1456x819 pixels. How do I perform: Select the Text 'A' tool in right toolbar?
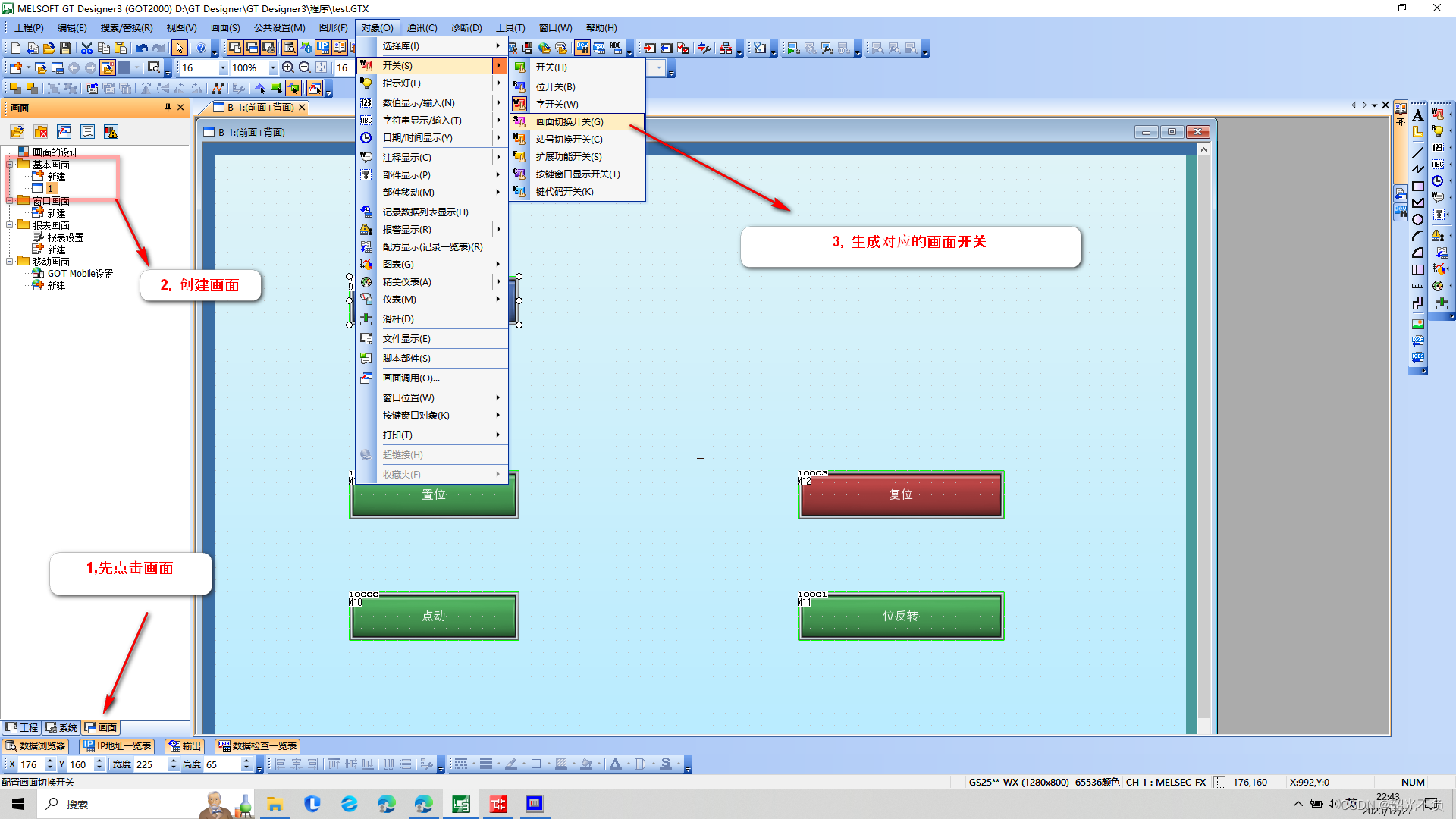pyautogui.click(x=1417, y=115)
